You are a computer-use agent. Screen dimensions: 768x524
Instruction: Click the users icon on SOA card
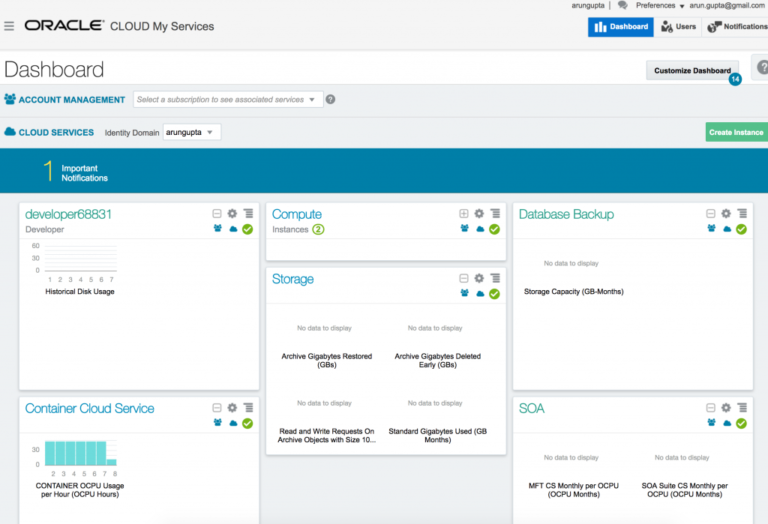click(711, 423)
